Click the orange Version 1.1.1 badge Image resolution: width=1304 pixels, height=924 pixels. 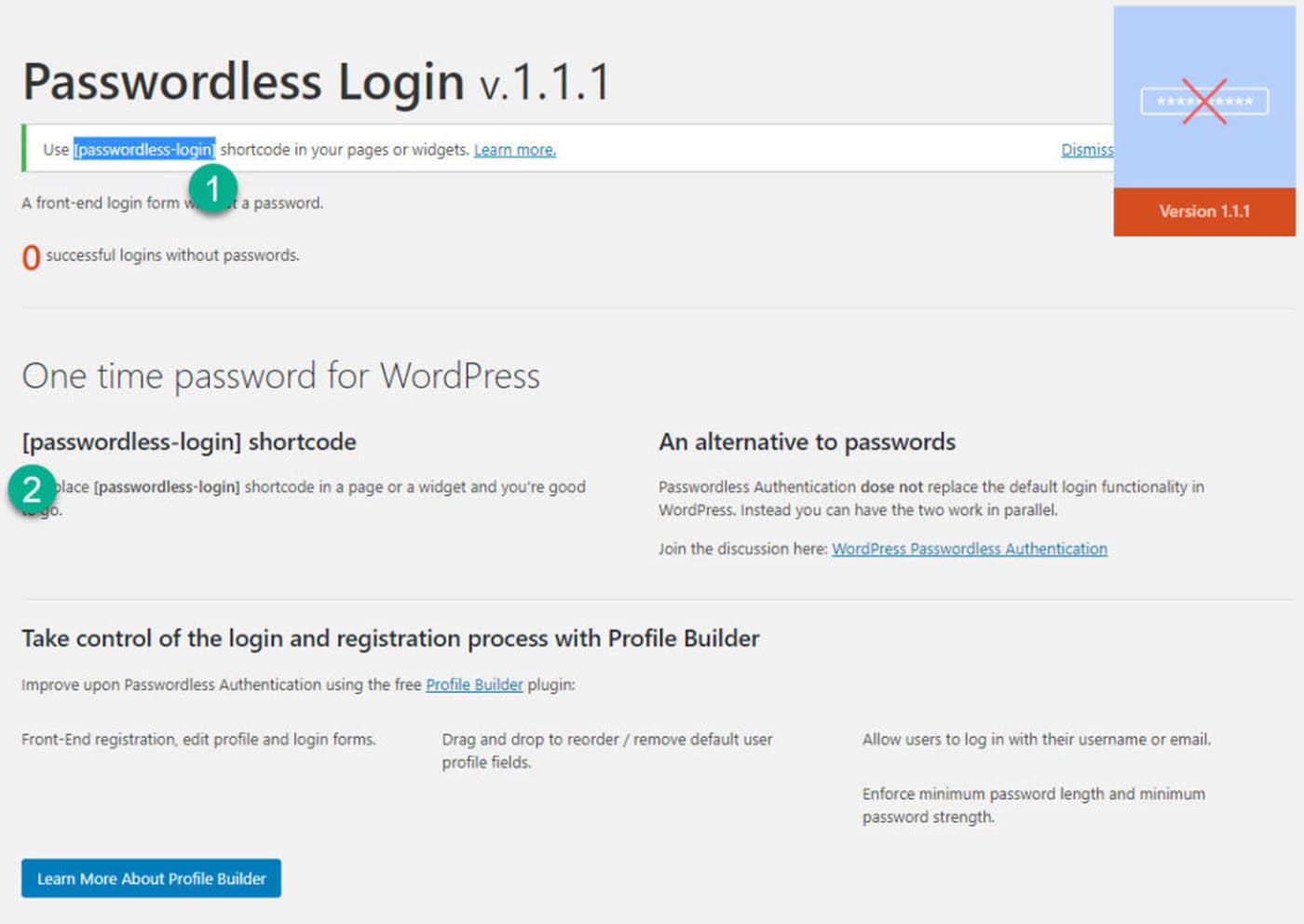coord(1203,211)
